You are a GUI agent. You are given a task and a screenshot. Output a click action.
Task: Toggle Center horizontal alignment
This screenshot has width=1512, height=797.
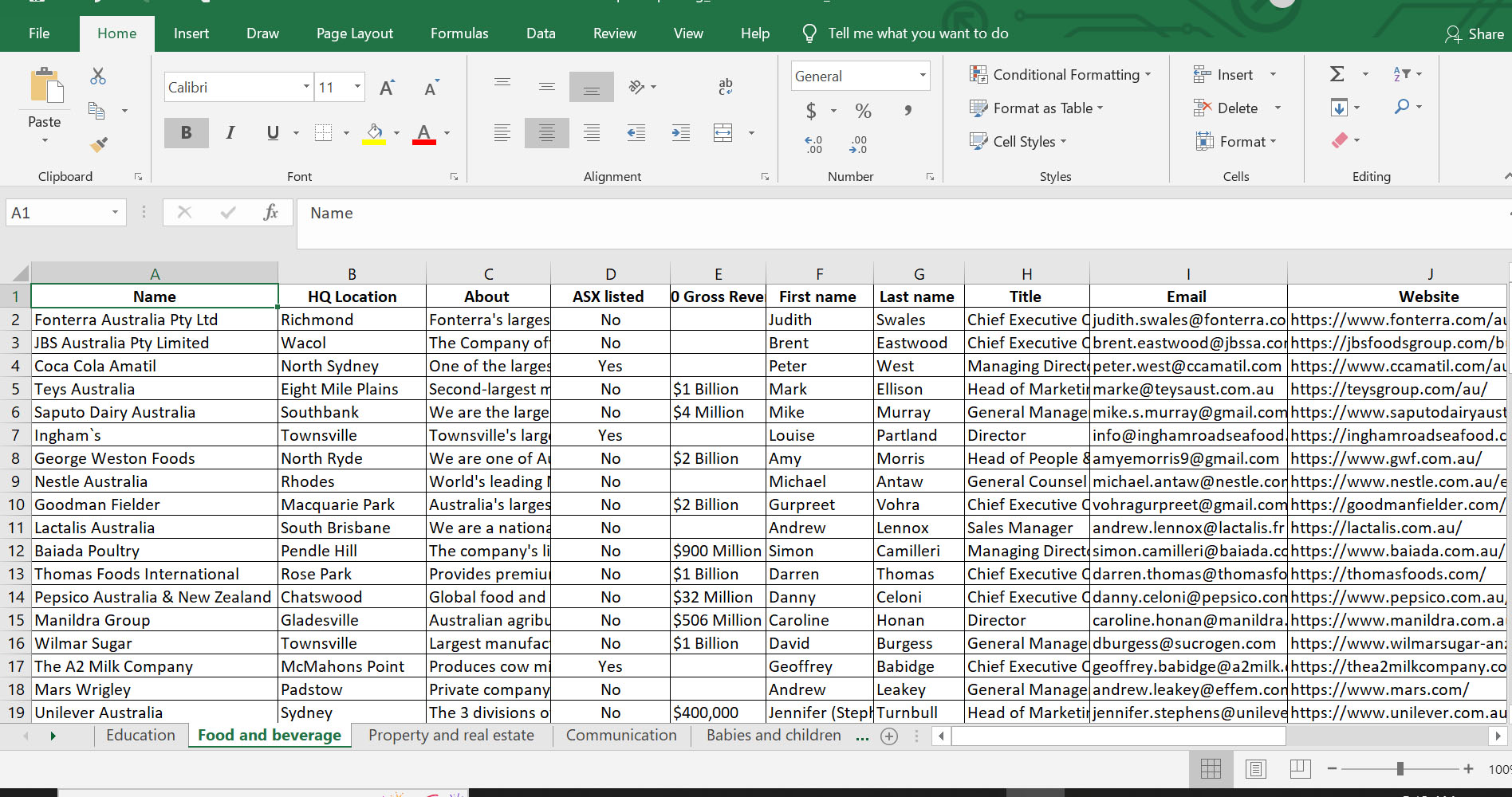pyautogui.click(x=547, y=133)
